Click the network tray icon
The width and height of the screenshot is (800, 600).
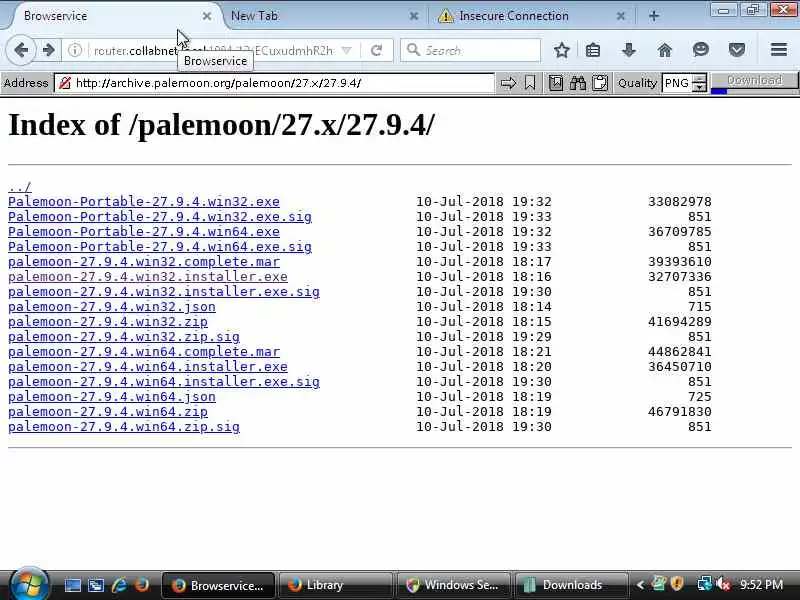(704, 584)
